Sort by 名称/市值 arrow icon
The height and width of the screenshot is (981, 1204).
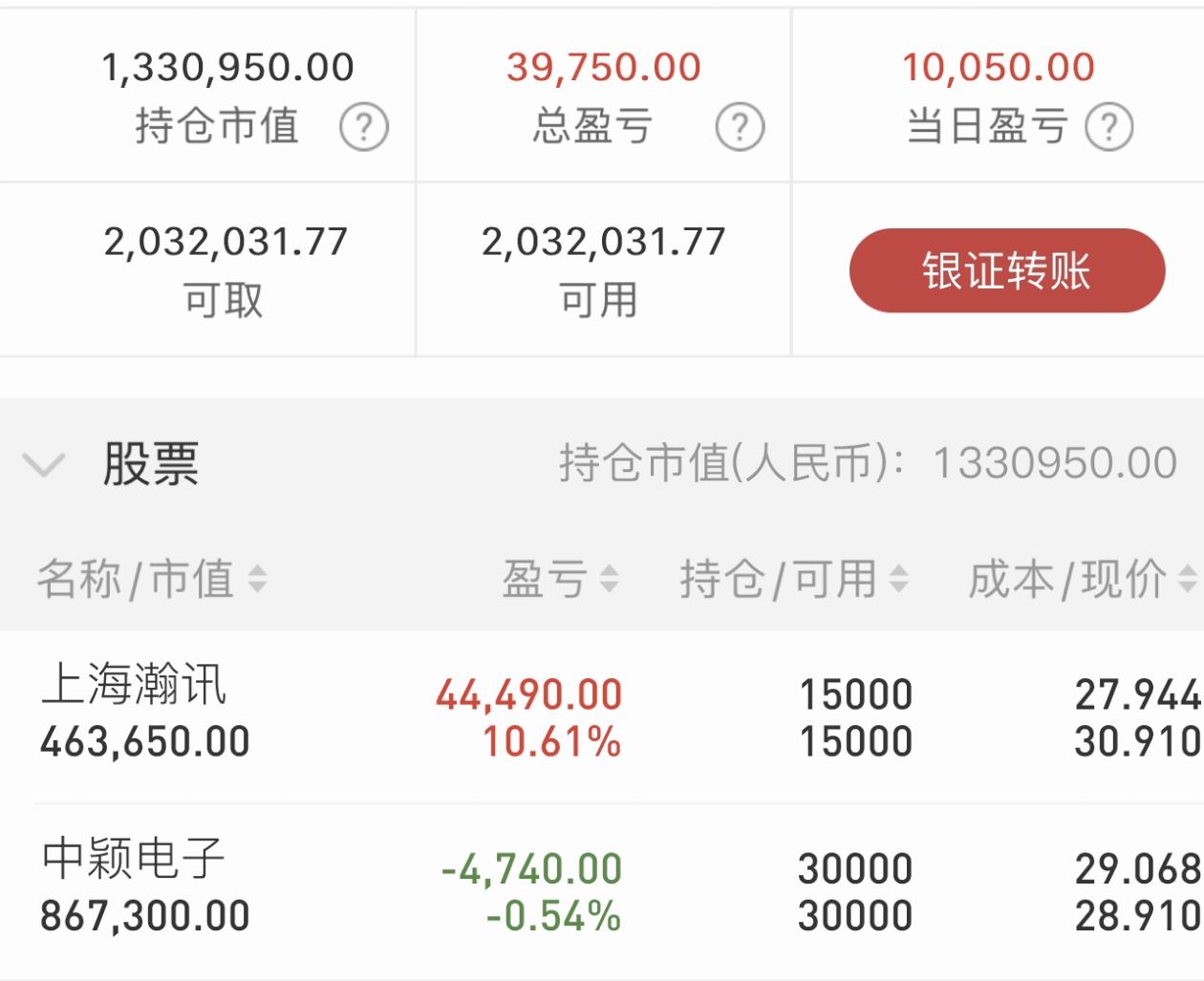(257, 579)
